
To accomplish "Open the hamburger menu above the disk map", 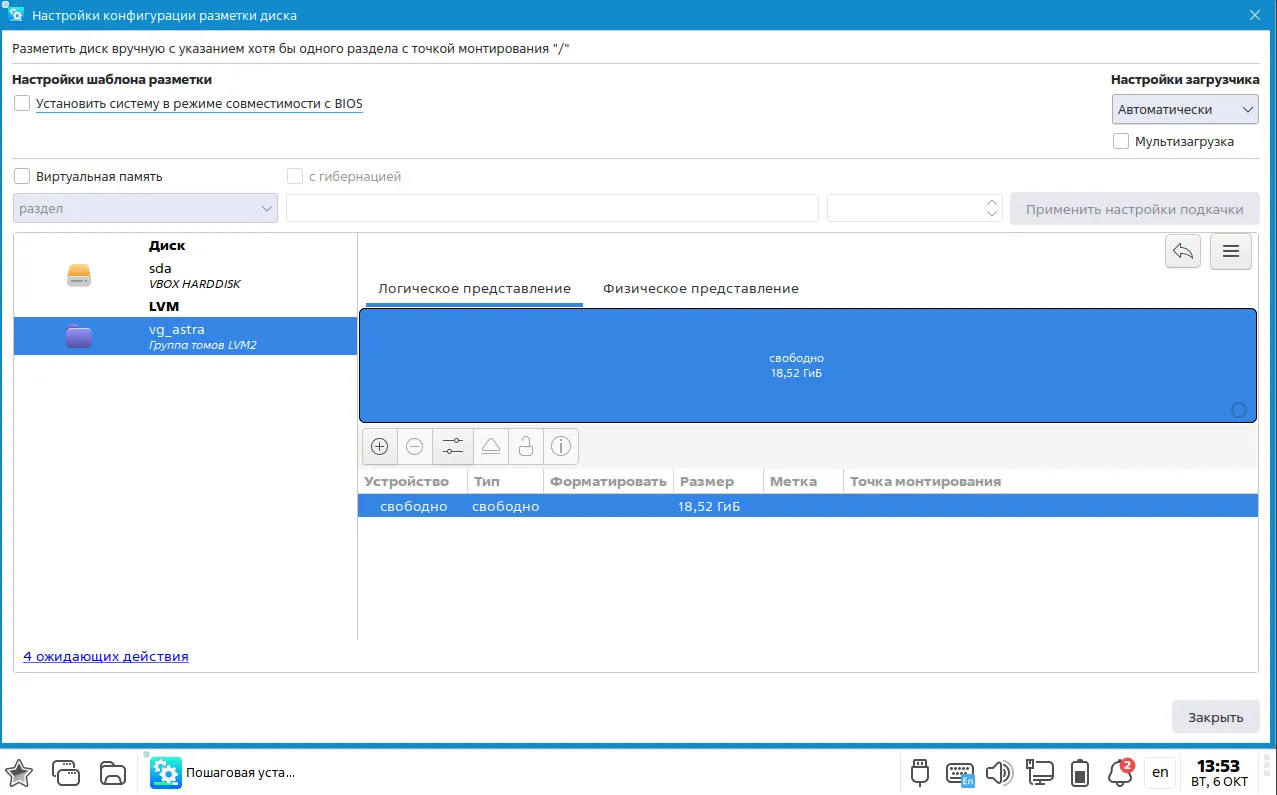I will (x=1231, y=251).
